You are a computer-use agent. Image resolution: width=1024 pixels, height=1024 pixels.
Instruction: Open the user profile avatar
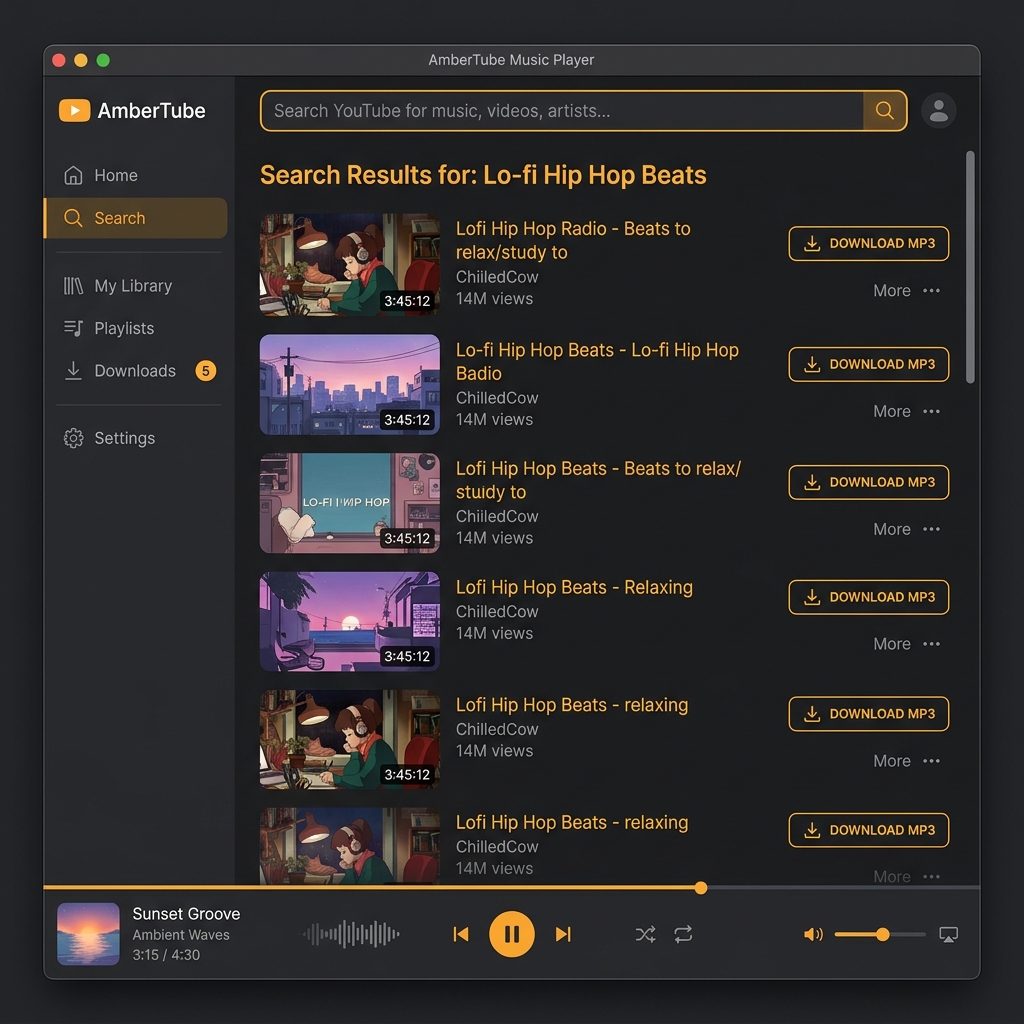coord(938,110)
